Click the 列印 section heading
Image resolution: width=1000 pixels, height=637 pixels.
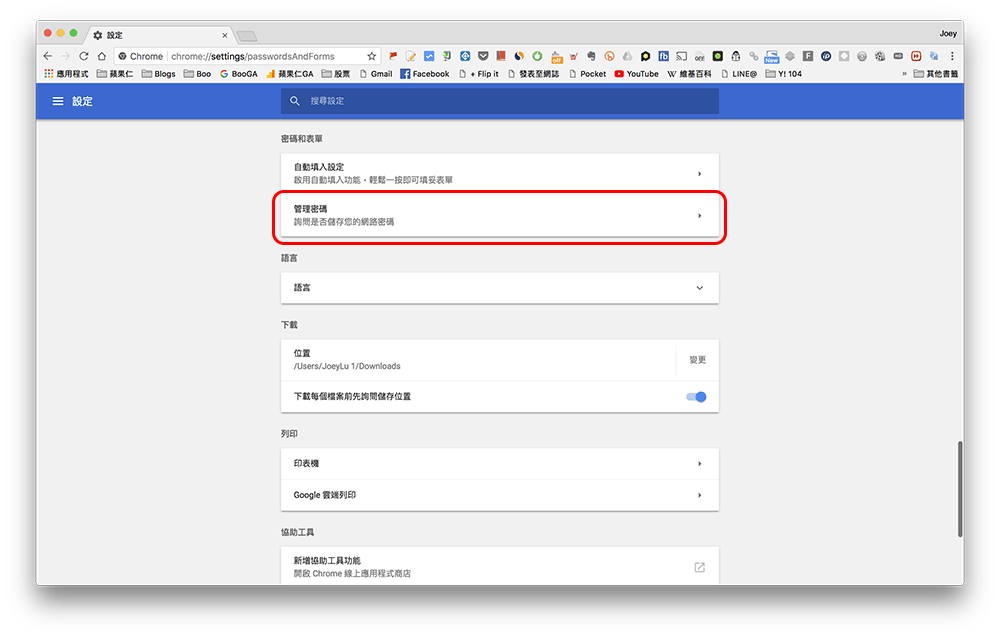290,434
